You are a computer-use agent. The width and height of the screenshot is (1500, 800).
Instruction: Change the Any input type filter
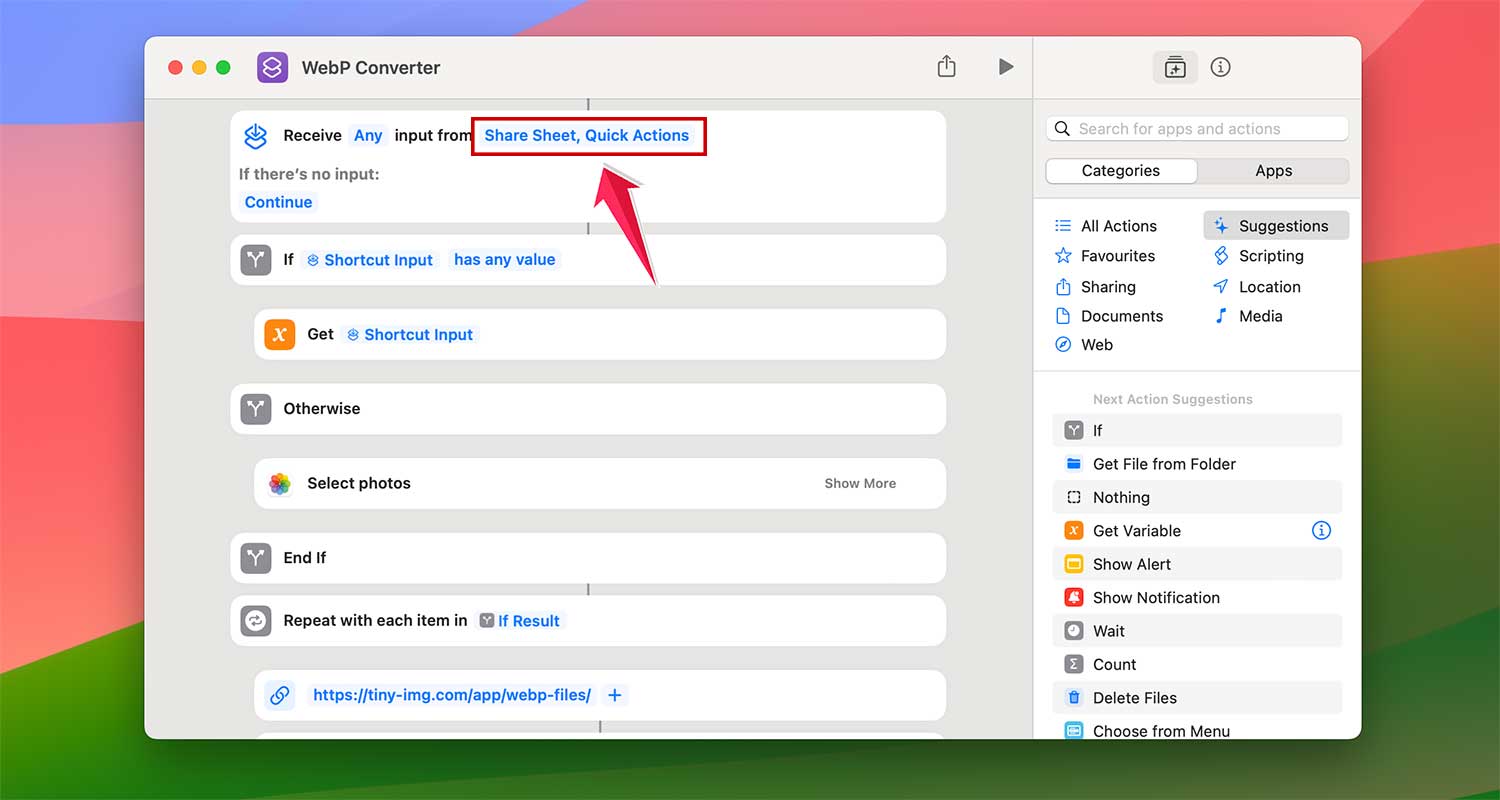368,135
